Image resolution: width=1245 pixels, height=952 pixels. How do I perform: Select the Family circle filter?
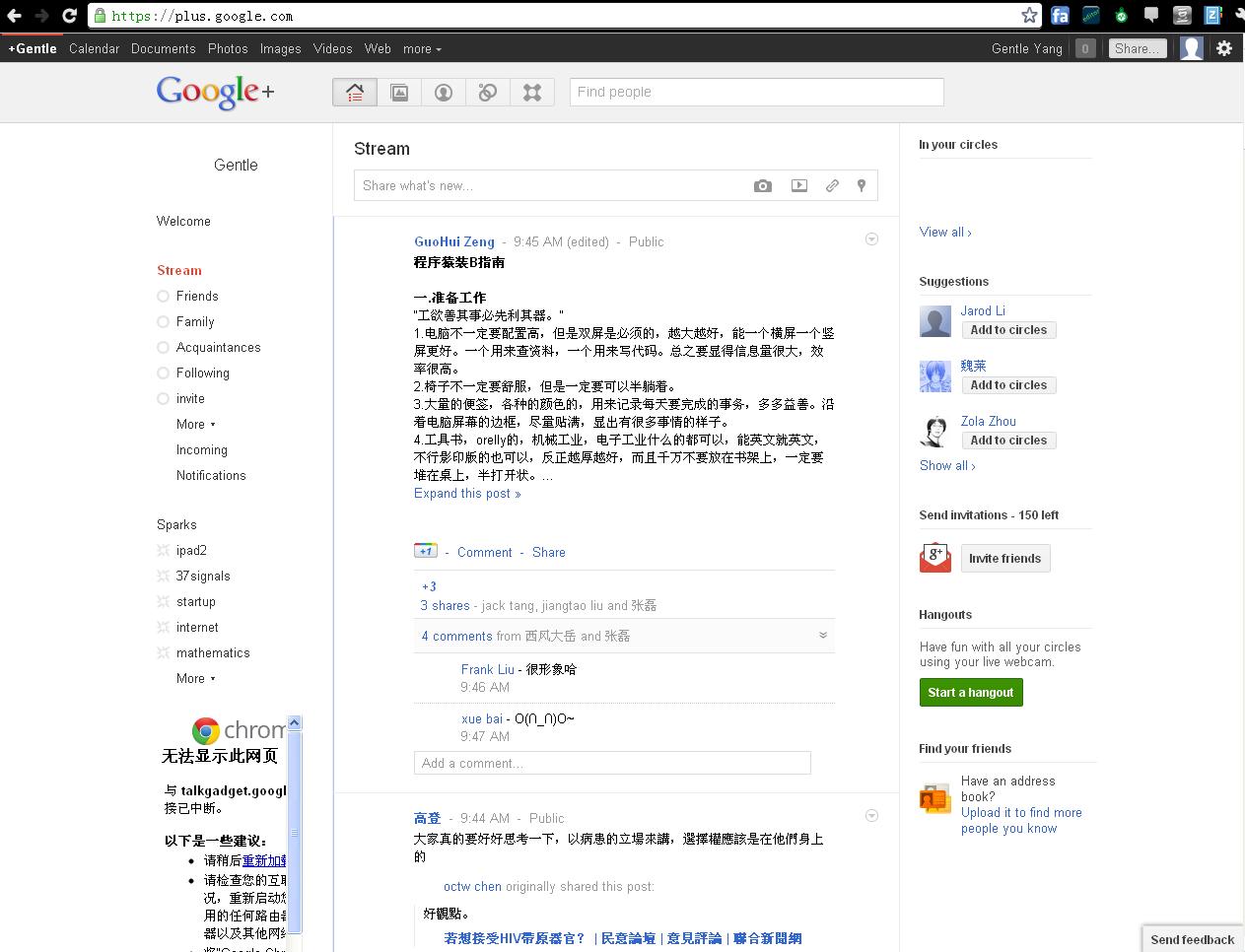tap(194, 321)
